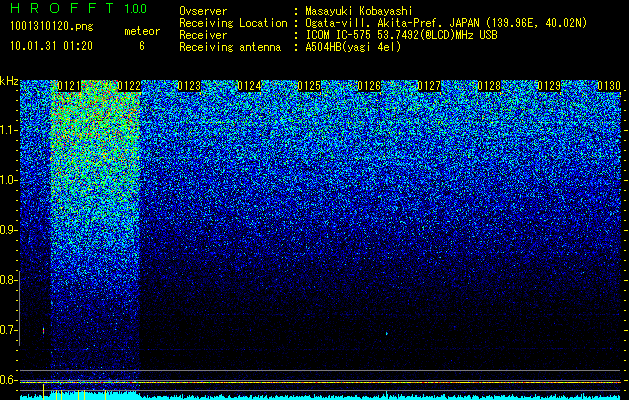Select the 0123 time marker label
Screen dimensions: 629x400
(189, 86)
